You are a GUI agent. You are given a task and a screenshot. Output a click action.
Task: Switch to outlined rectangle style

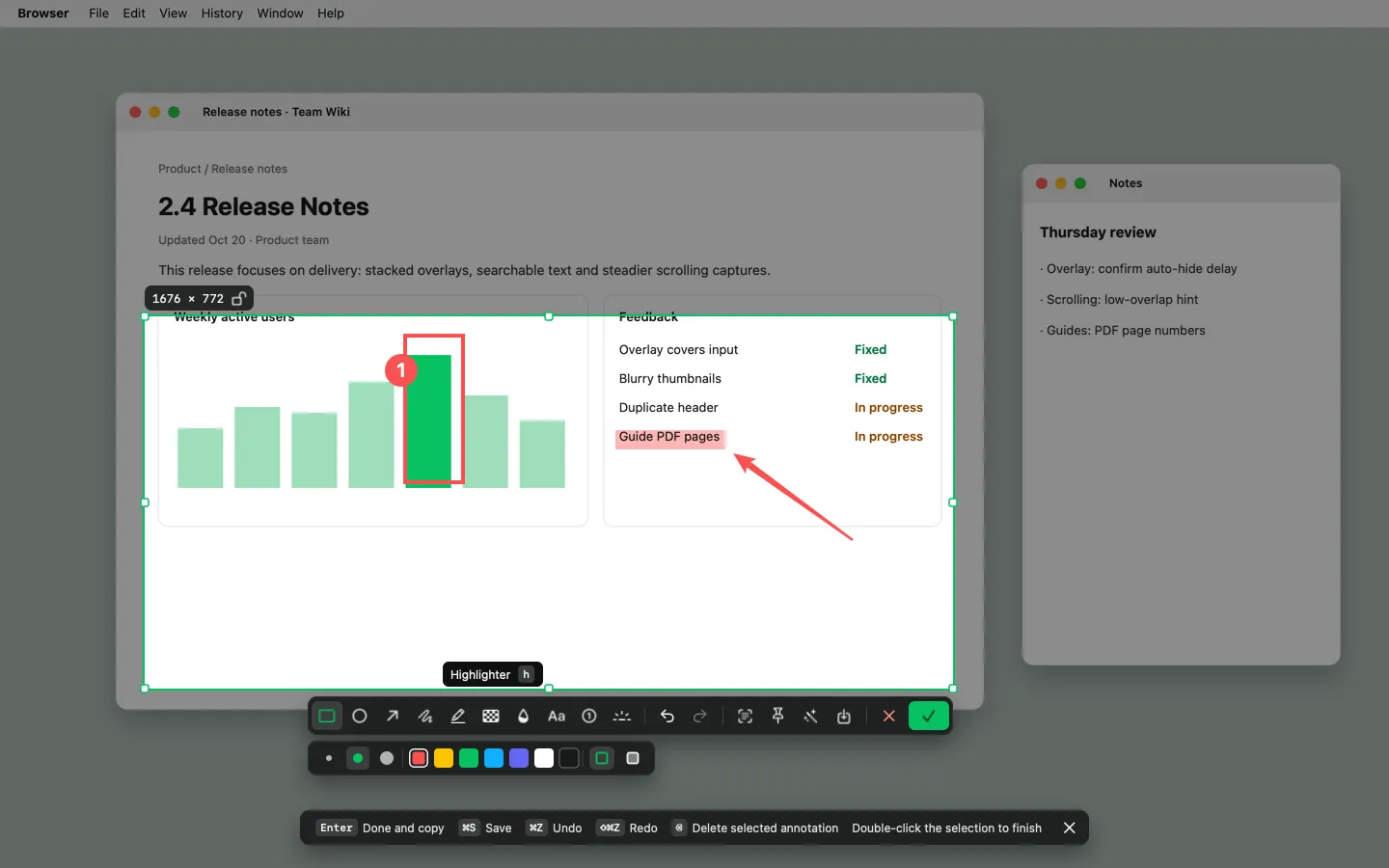click(602, 758)
